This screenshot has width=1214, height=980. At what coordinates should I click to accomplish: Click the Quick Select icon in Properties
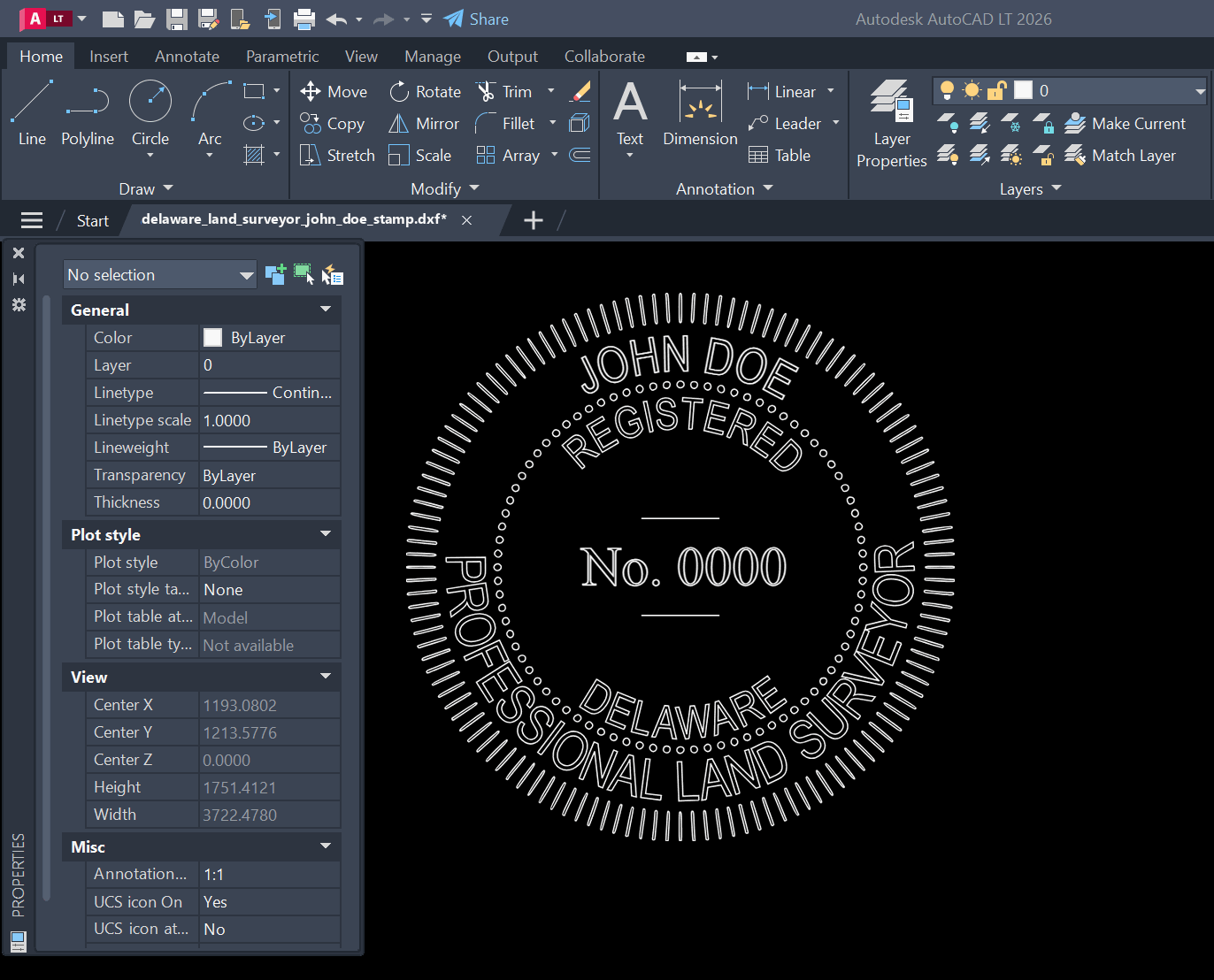click(x=332, y=274)
